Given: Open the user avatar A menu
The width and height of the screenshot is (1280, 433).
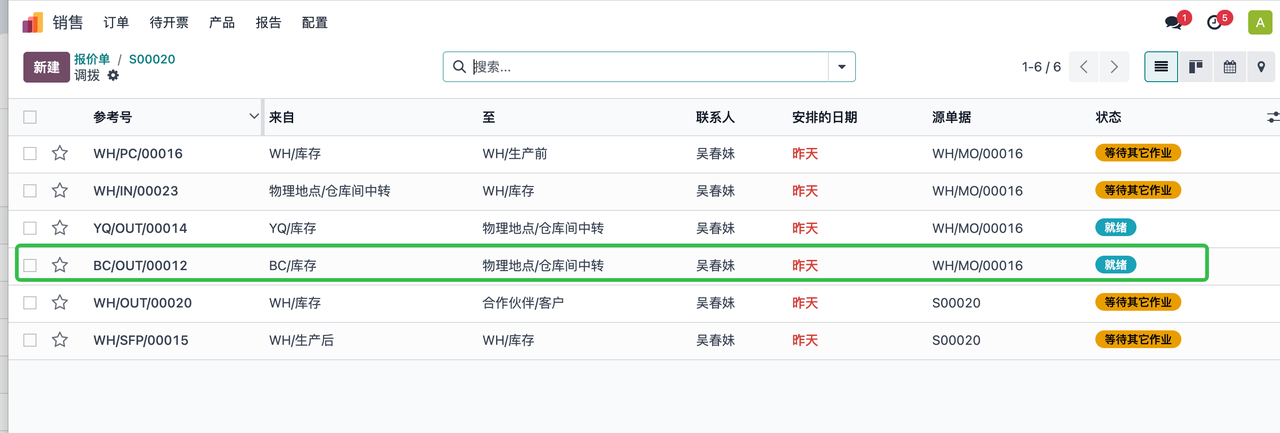Looking at the screenshot, I should (1258, 22).
